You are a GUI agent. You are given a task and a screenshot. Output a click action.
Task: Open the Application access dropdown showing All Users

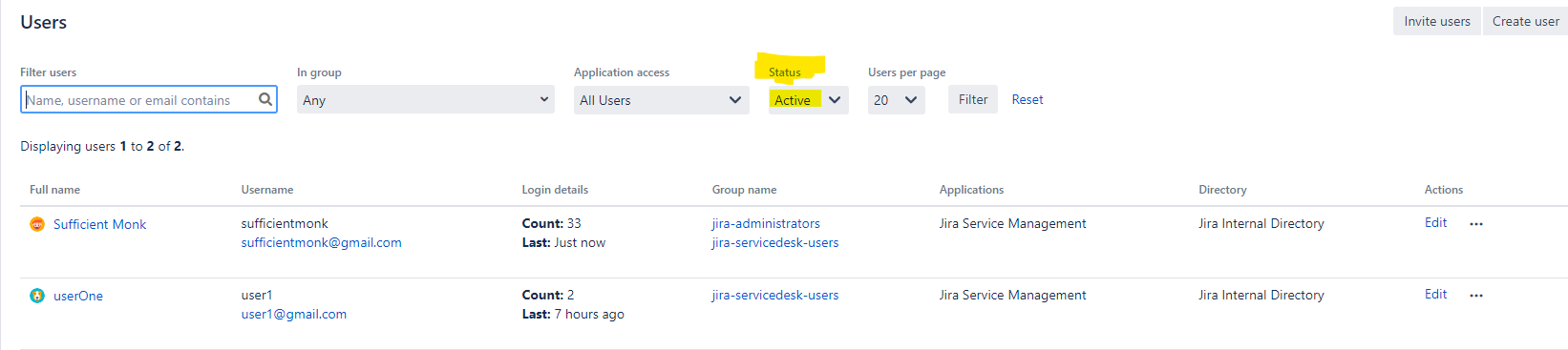point(662,100)
